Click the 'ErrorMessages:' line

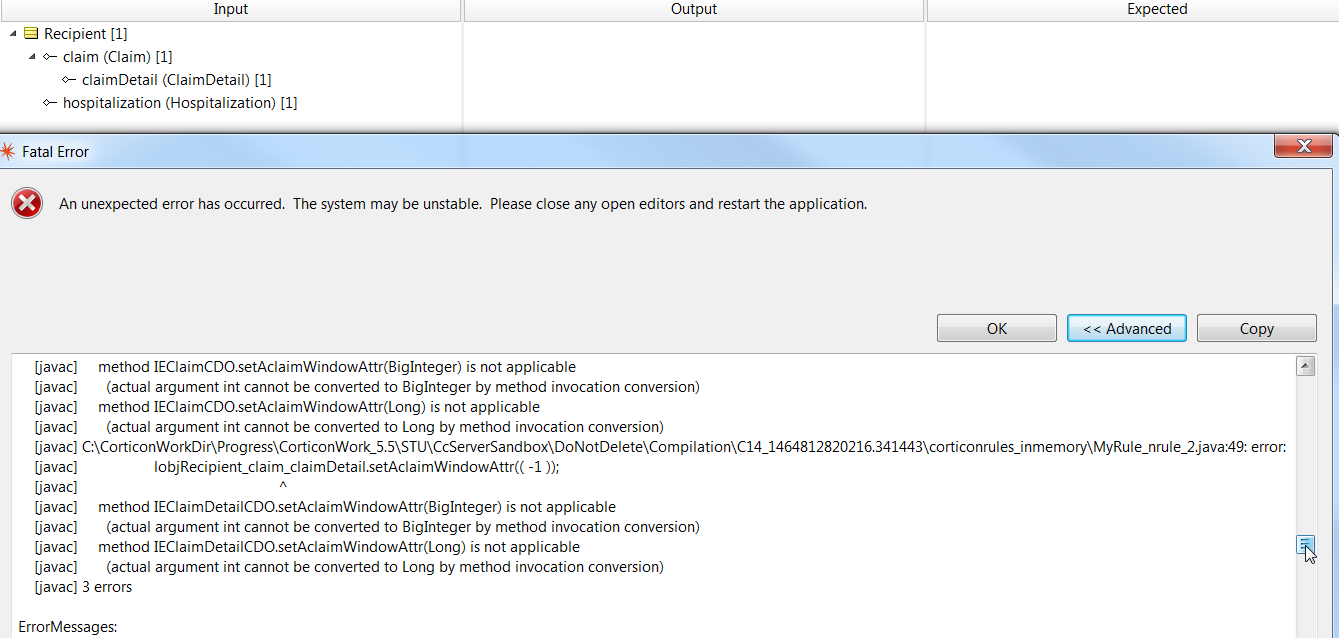68,627
